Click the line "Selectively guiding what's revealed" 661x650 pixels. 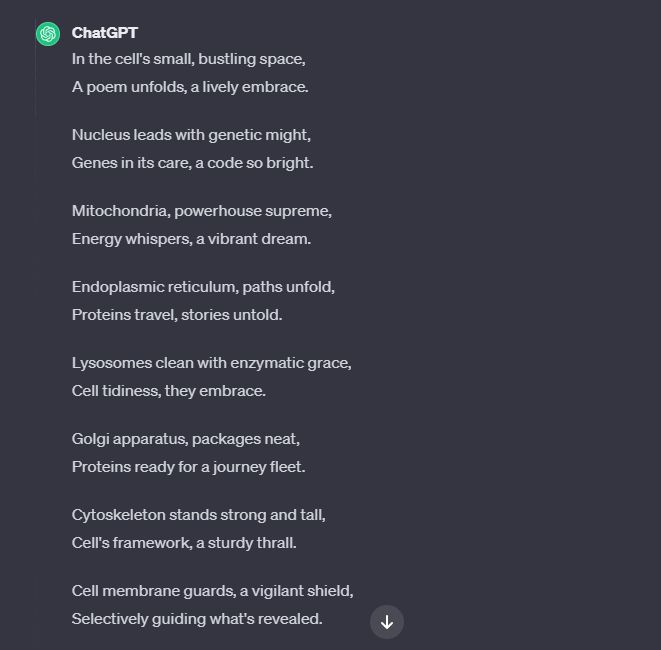point(197,619)
